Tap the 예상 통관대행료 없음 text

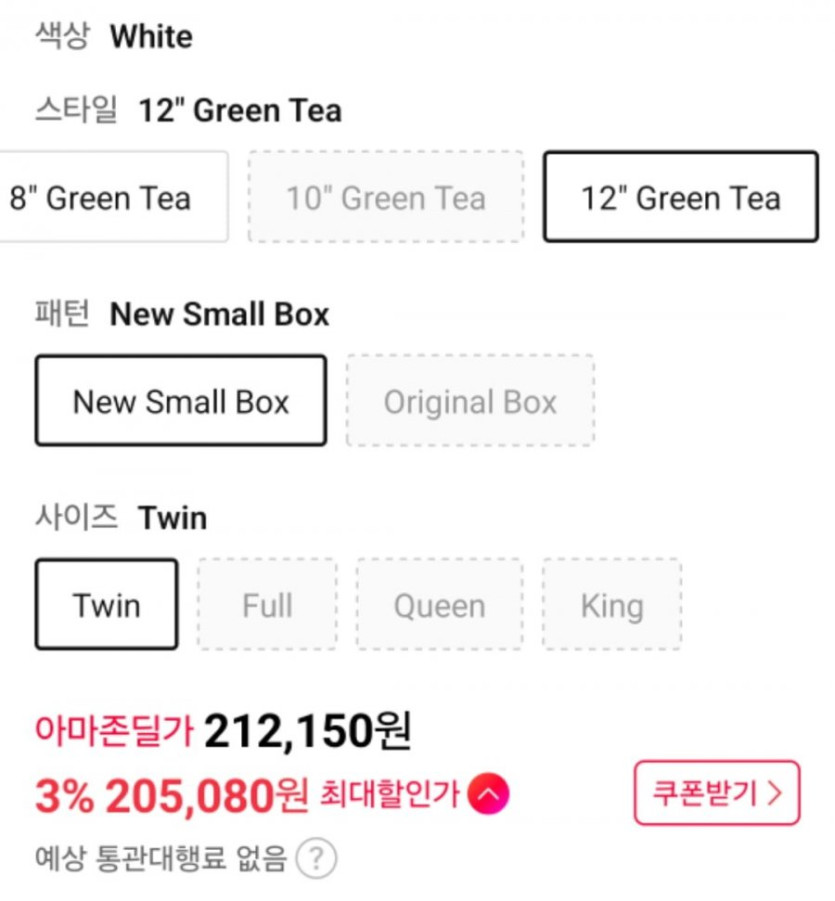(160, 858)
